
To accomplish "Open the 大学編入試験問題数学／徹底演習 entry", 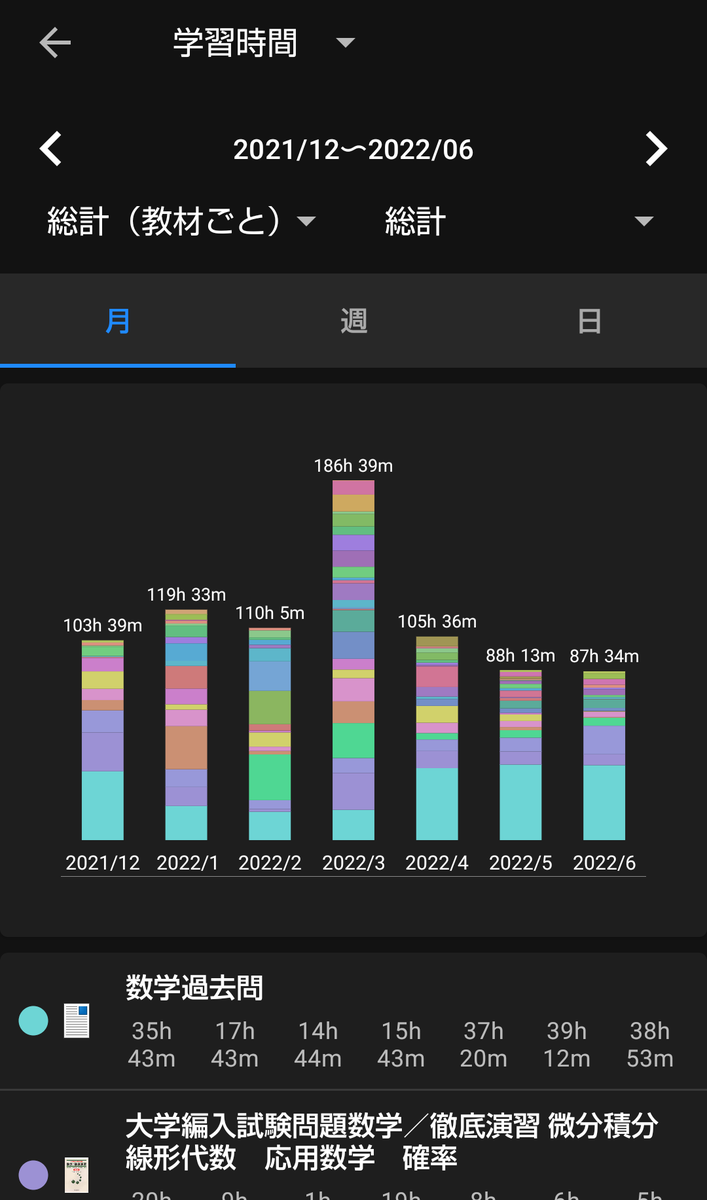I will click(353, 1146).
